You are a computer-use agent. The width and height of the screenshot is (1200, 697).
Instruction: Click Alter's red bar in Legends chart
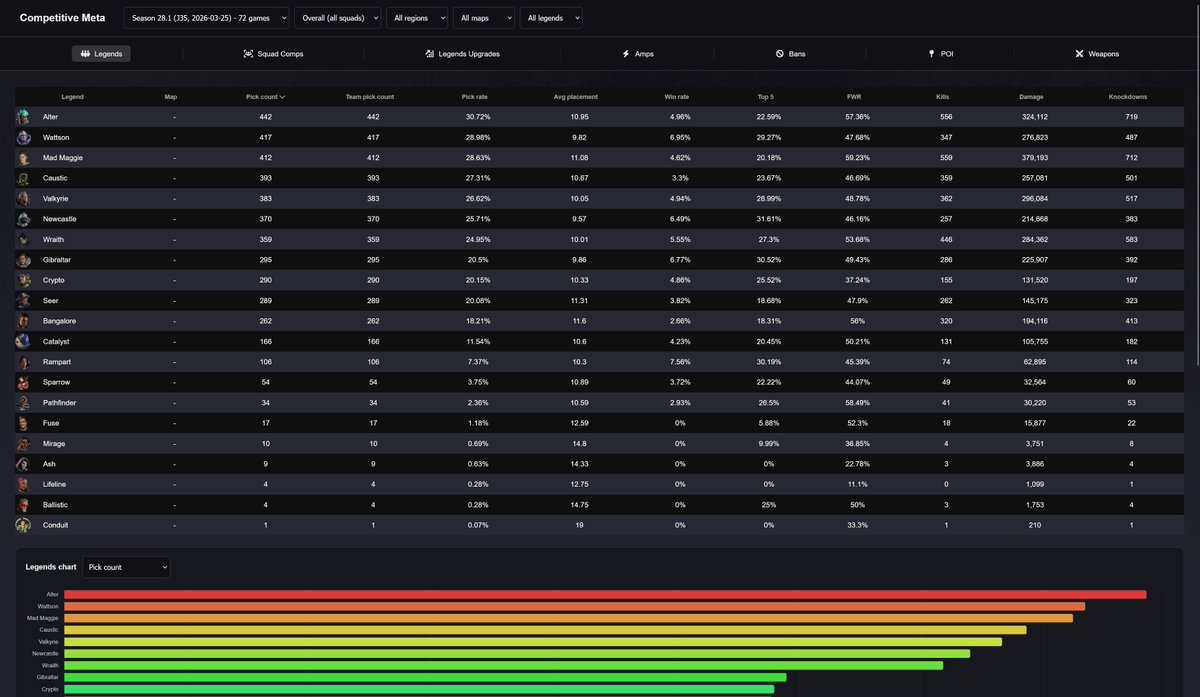click(x=605, y=595)
